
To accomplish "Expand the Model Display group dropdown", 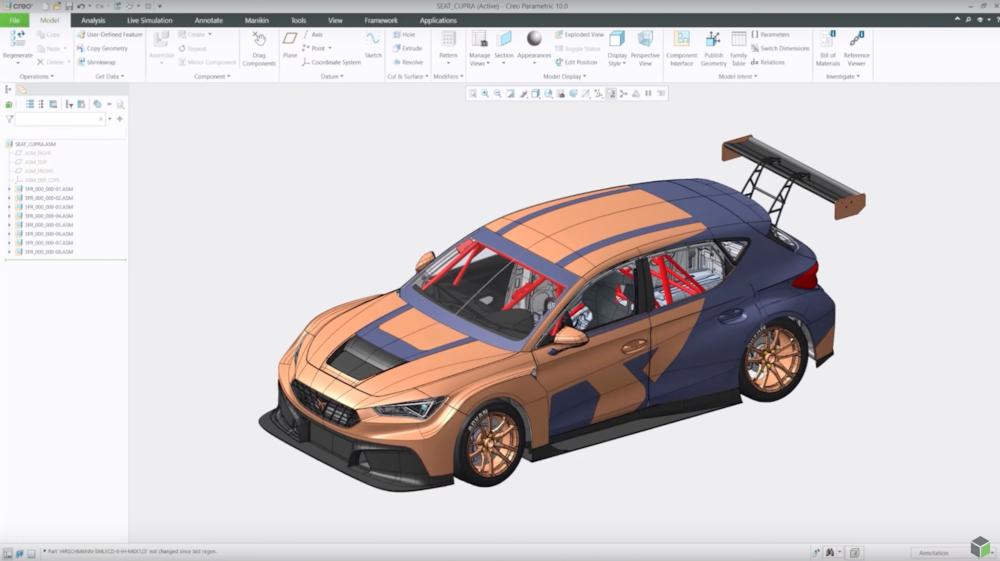I will point(564,76).
